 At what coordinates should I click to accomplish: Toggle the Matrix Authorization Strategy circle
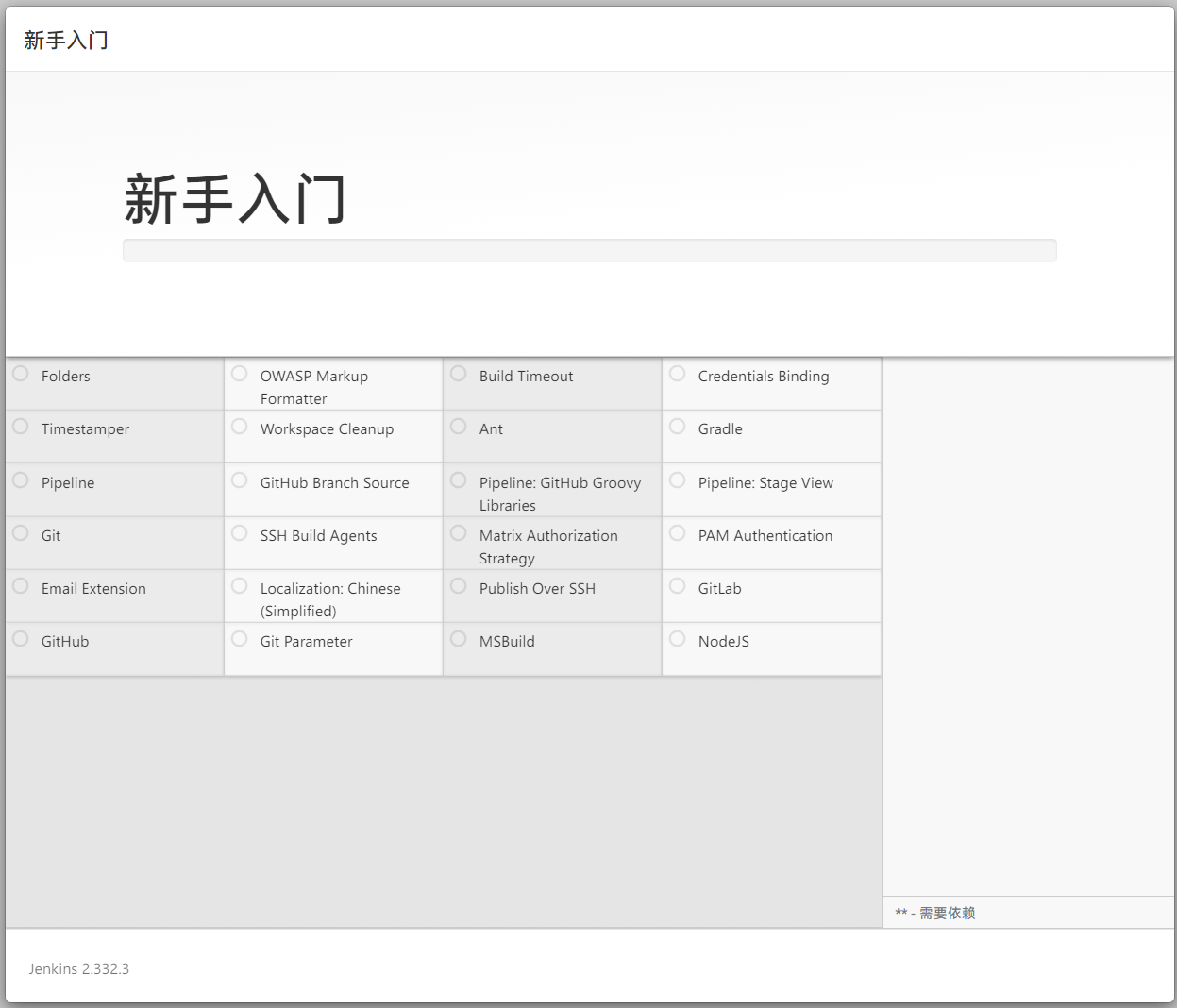pos(459,533)
